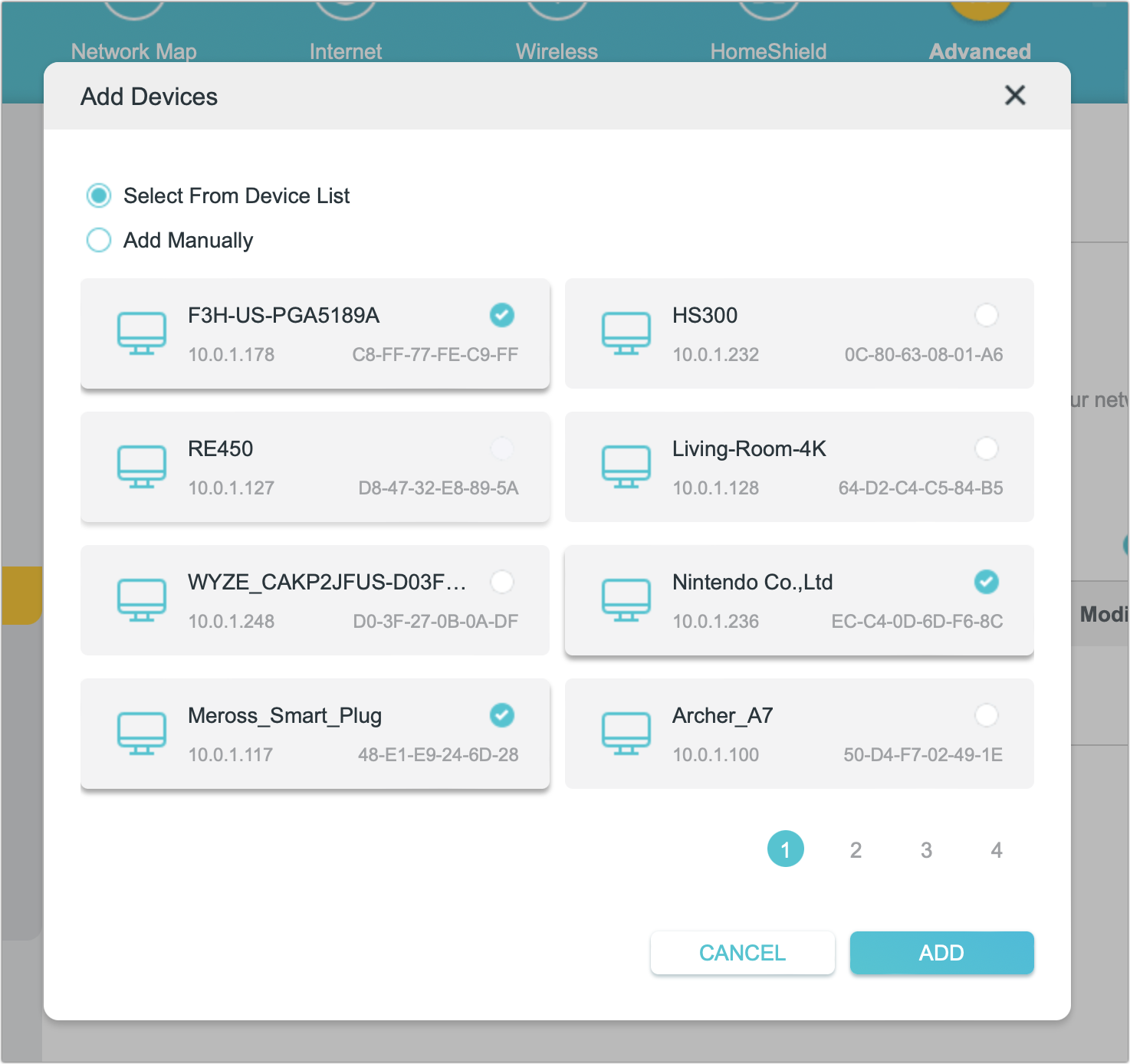Select the Add Manually radio button
This screenshot has height=1064, width=1130.
(x=98, y=240)
